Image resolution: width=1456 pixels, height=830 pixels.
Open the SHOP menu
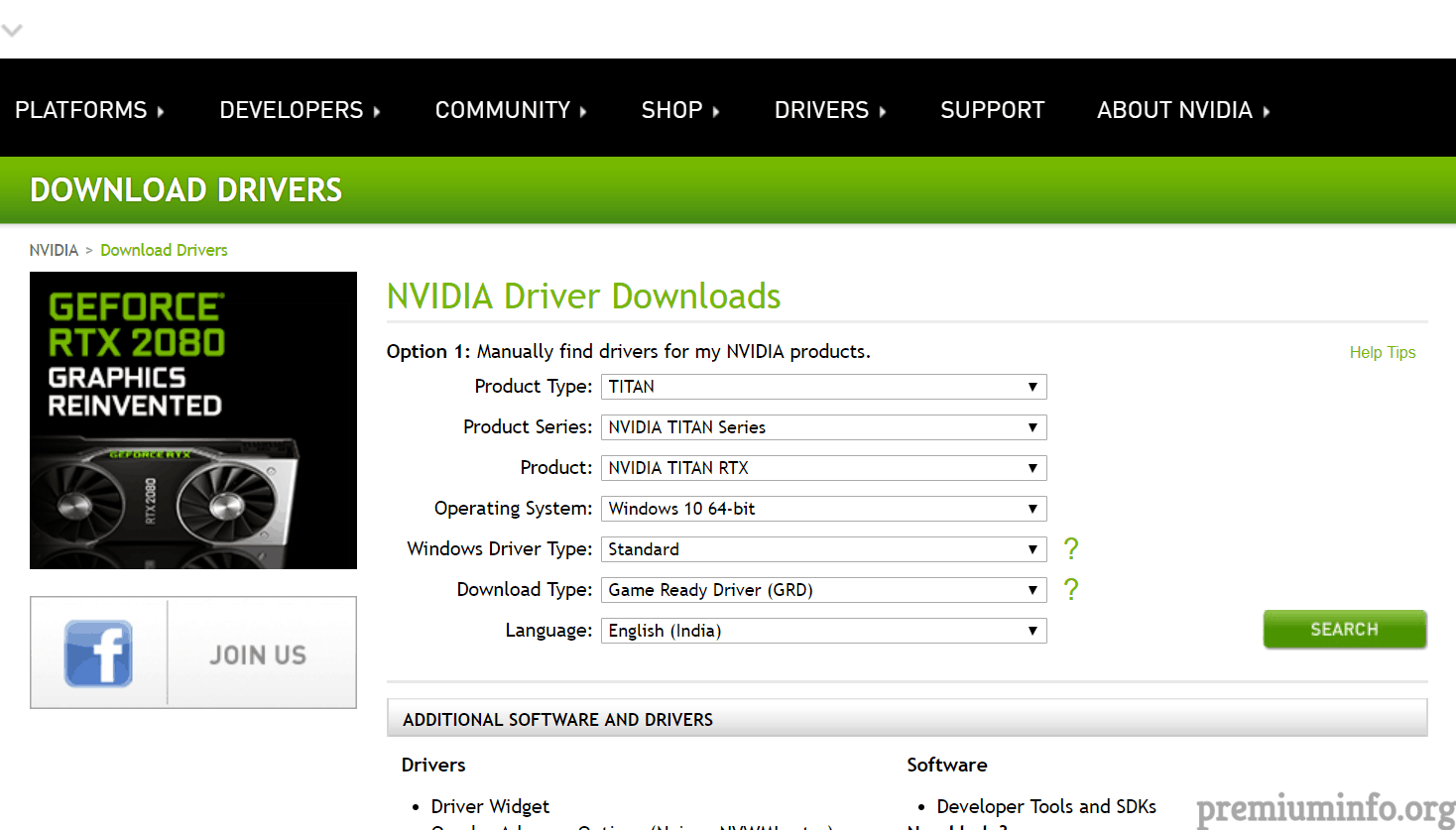[680, 110]
